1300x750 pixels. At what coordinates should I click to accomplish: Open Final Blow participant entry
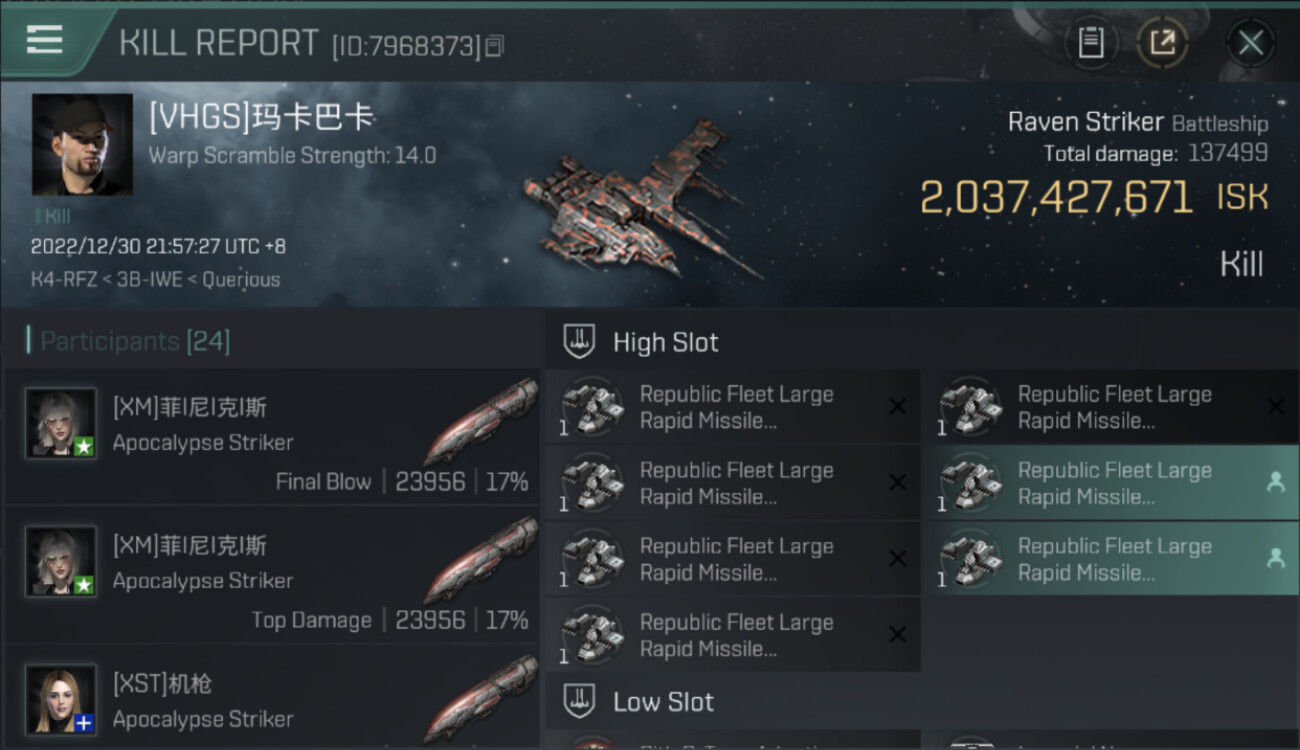(x=270, y=438)
